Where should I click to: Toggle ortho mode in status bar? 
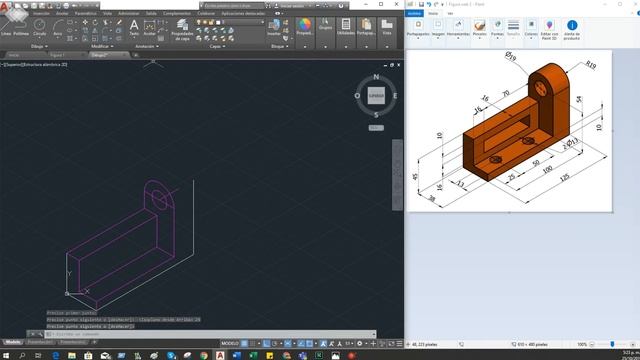pyautogui.click(x=266, y=344)
